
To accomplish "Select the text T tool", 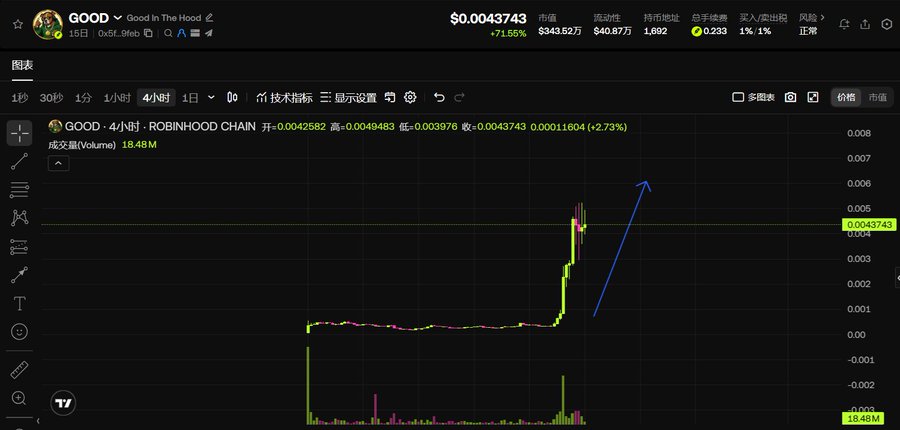I will tap(20, 303).
